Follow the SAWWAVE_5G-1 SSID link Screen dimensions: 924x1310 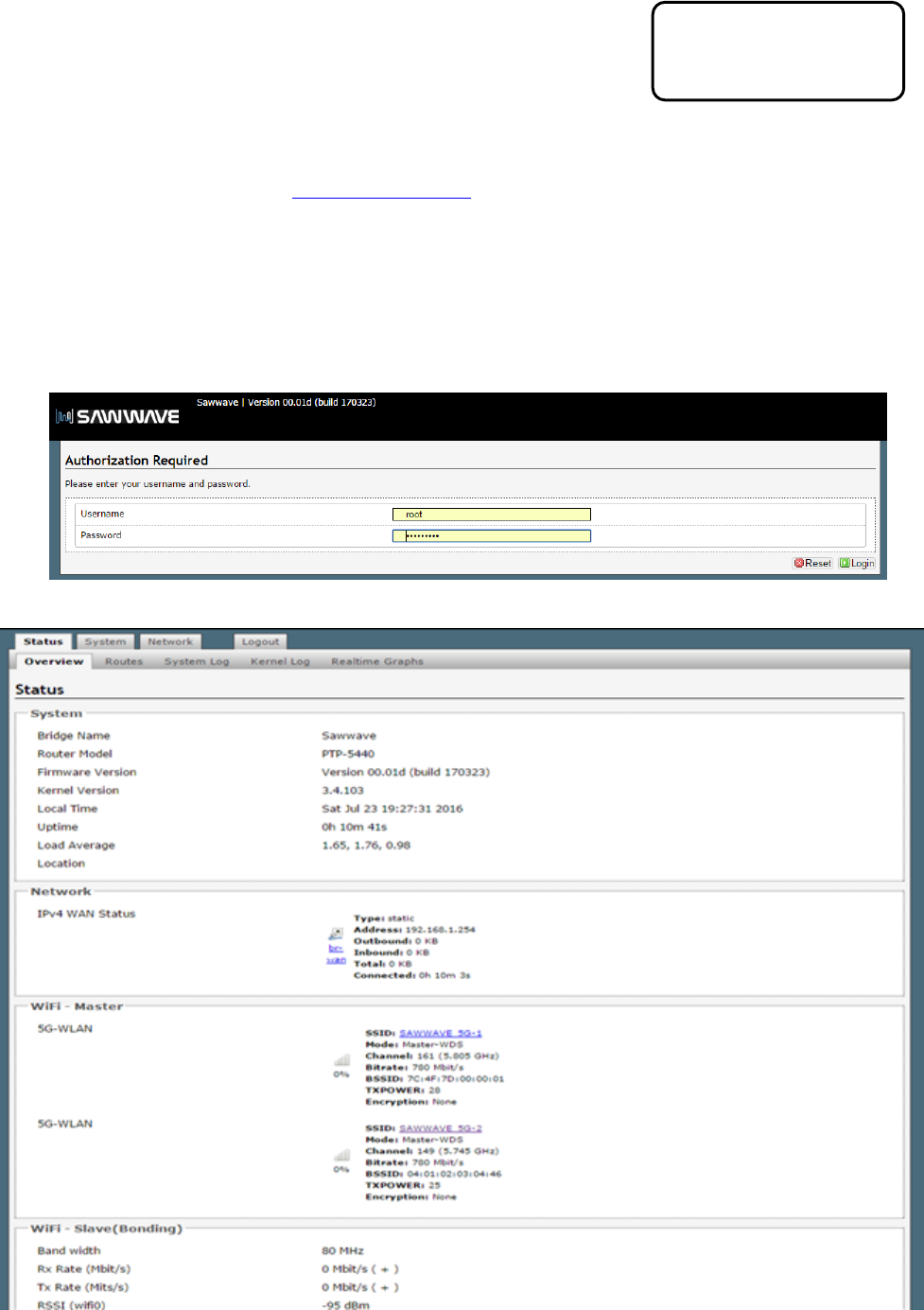441,1033
